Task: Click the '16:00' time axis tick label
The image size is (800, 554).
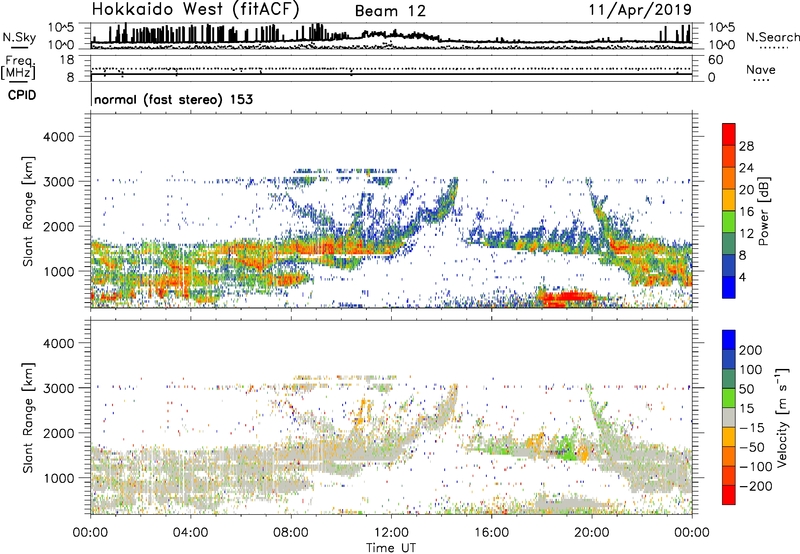Action: (x=491, y=533)
